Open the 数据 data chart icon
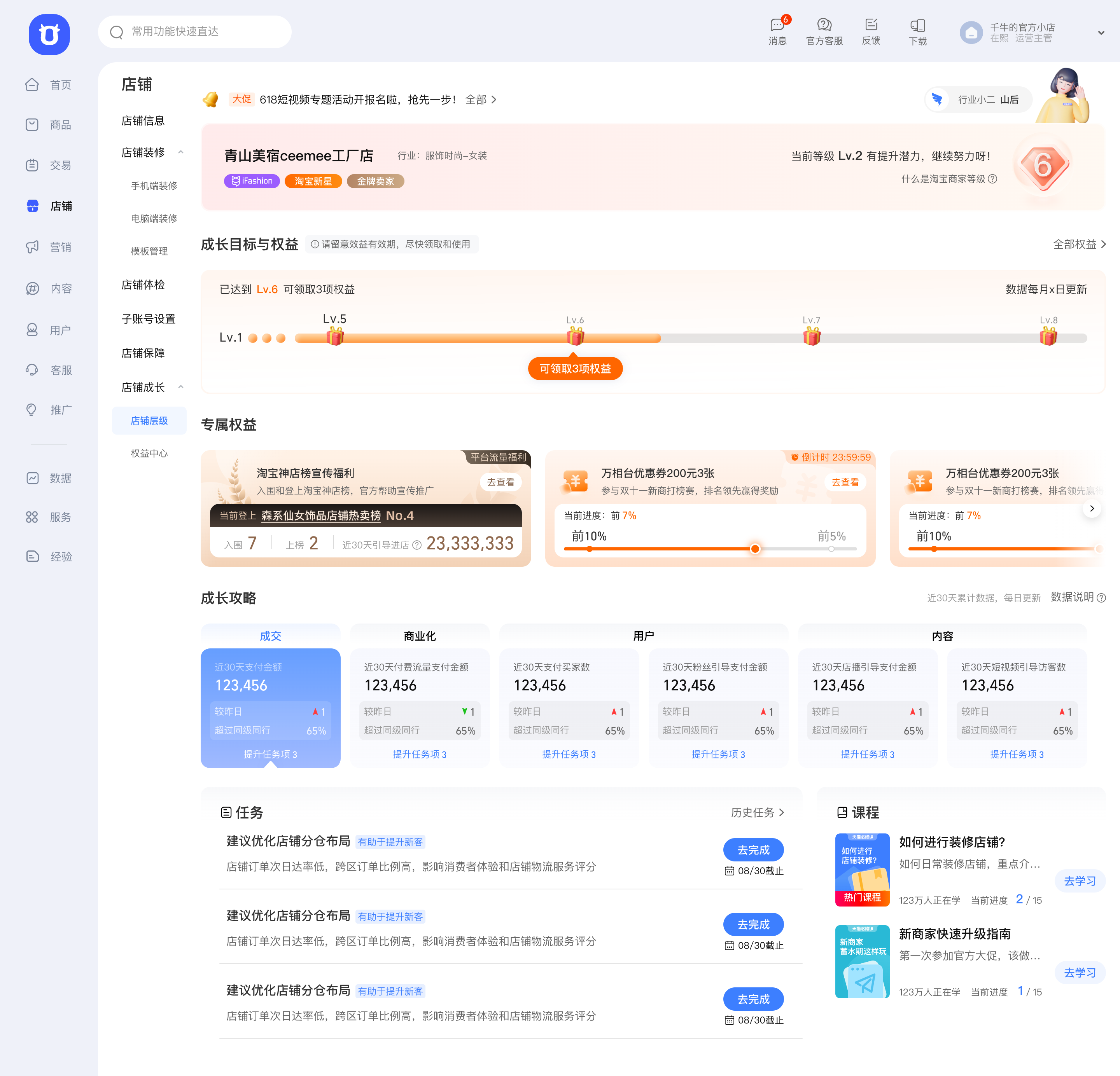 point(32,477)
